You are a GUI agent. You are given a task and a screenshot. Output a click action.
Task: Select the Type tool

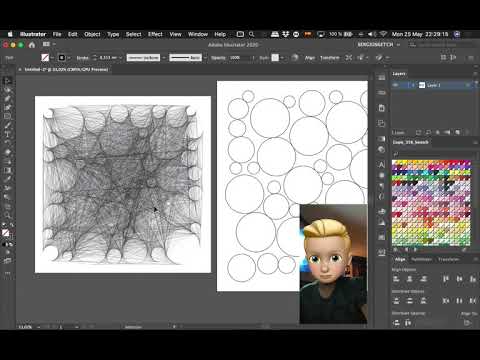coord(7,134)
